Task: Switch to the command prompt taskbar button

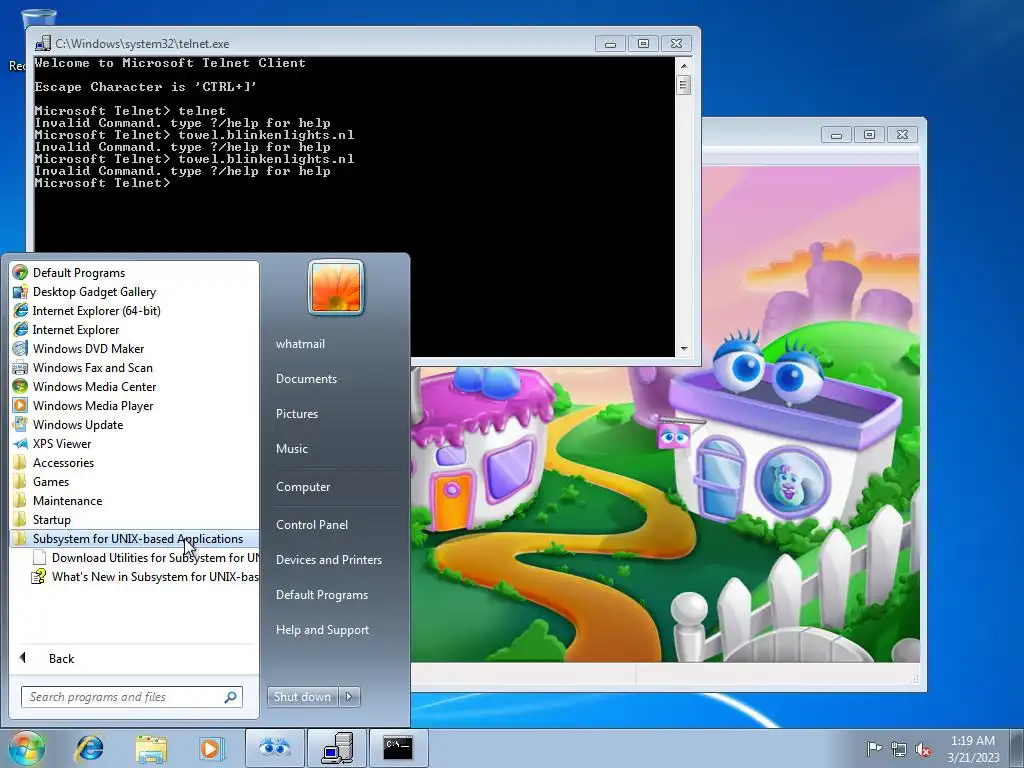Action: pos(399,748)
